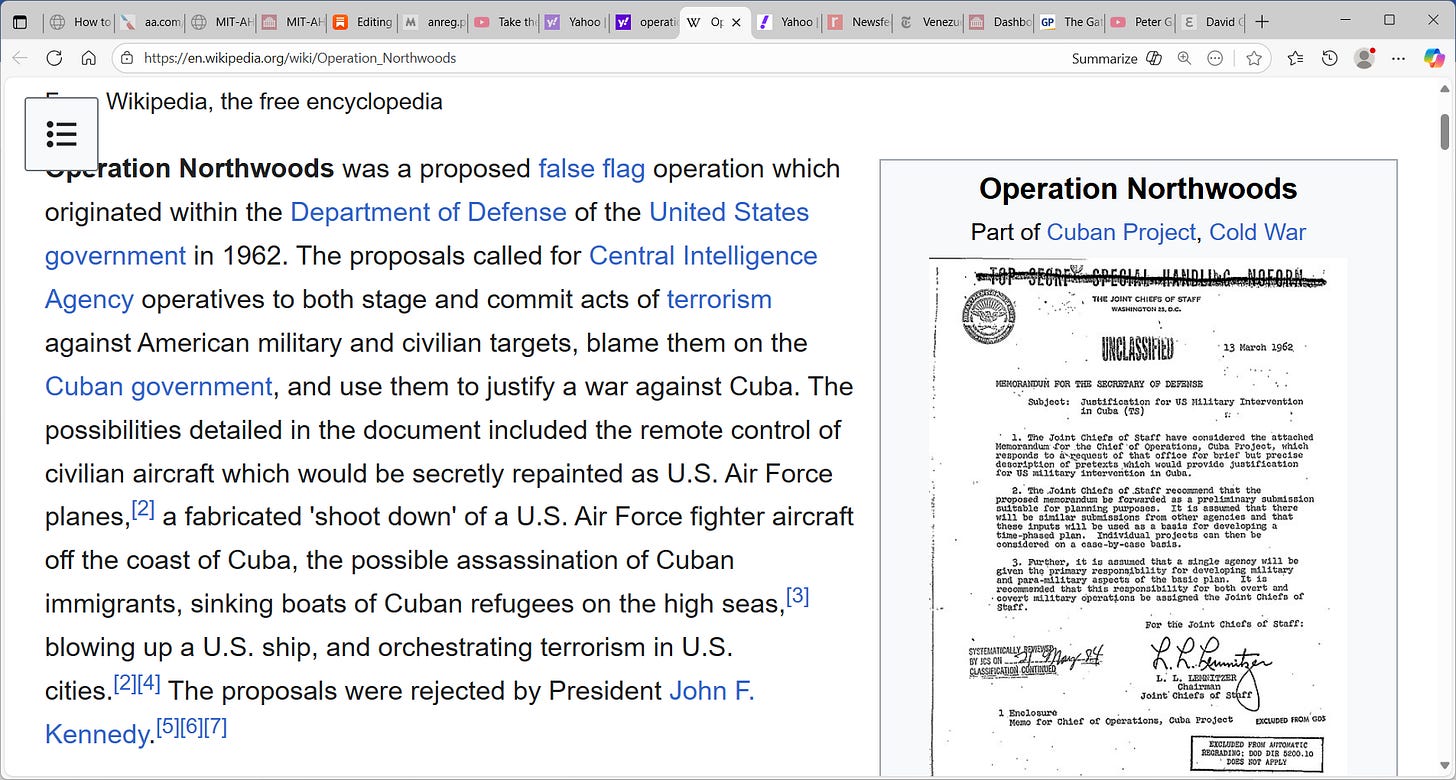Click the Summarize page icon
The height and width of the screenshot is (780, 1456).
coord(1154,58)
